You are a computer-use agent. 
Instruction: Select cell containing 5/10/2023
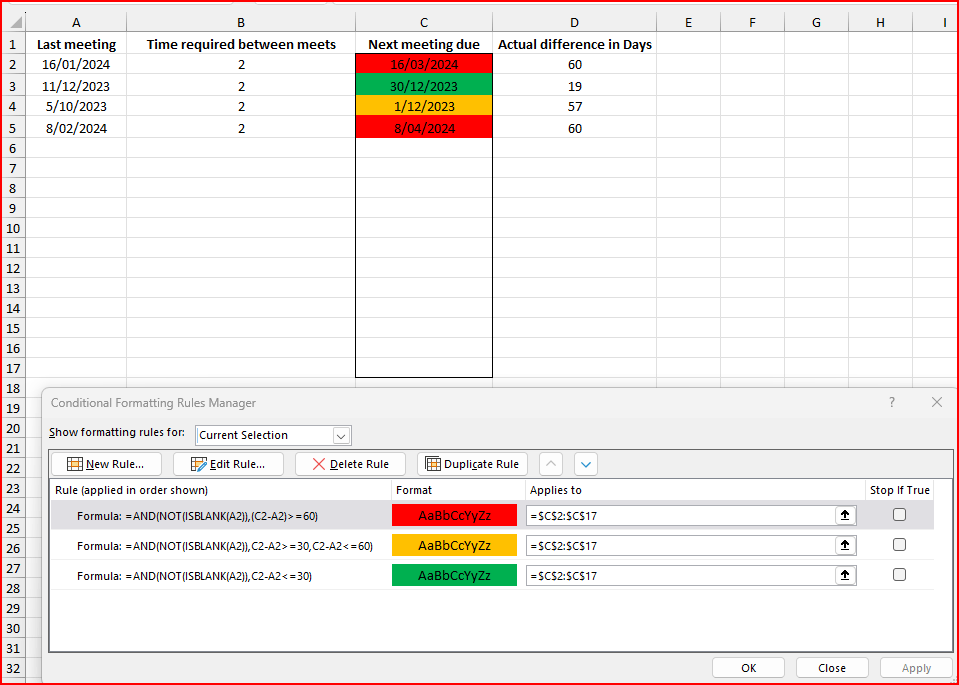pos(76,106)
